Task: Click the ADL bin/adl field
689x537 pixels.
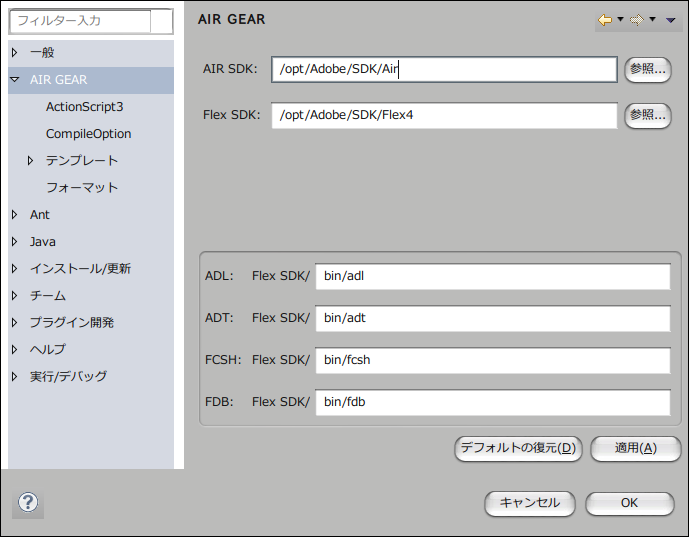Action: [493, 276]
